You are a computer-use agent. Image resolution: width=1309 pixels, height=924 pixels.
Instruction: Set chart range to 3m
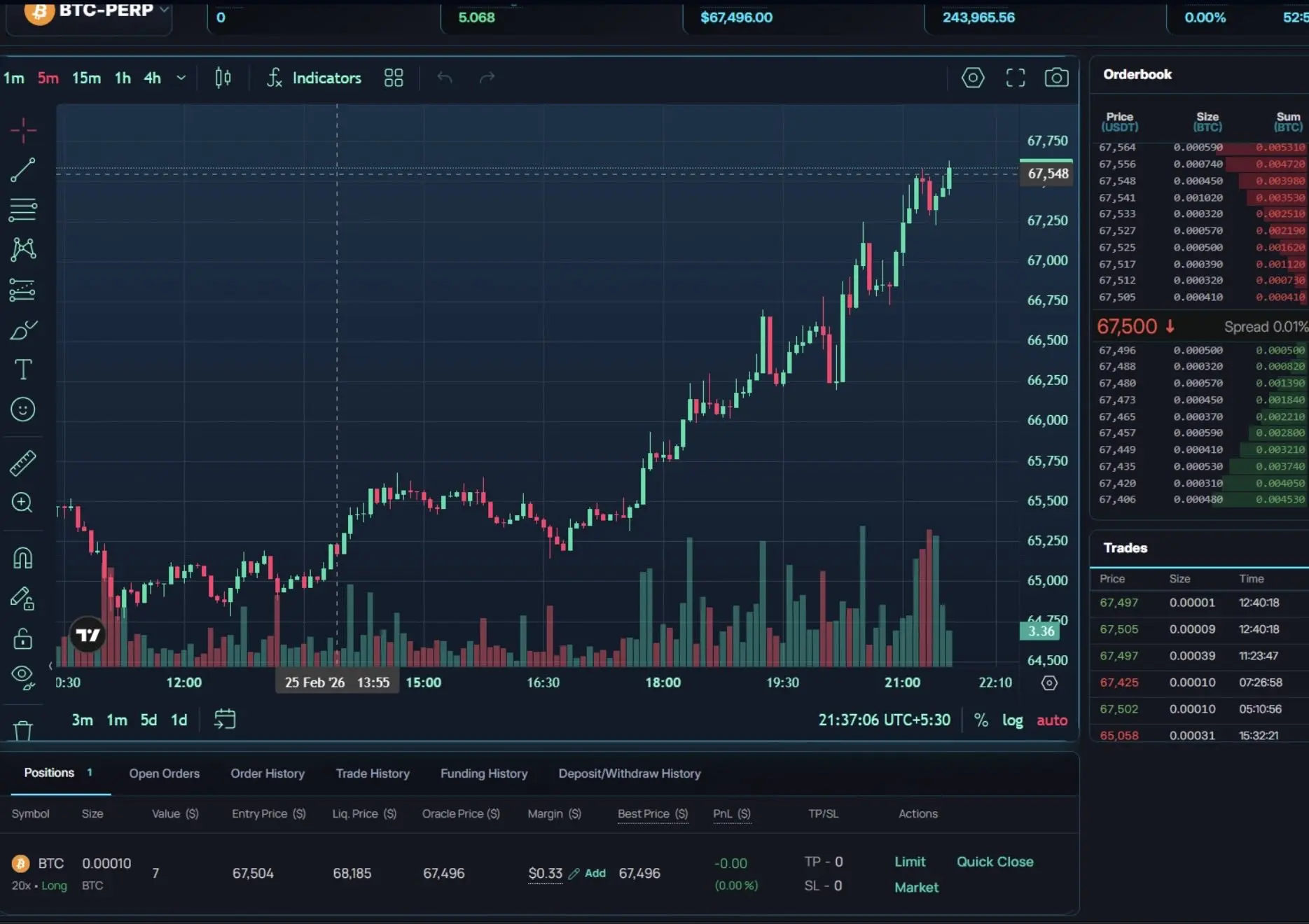82,720
